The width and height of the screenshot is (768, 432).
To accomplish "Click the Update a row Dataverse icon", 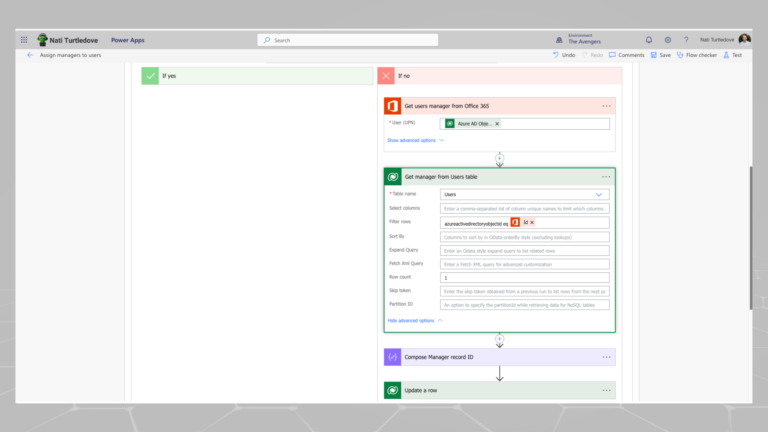I will 392,390.
